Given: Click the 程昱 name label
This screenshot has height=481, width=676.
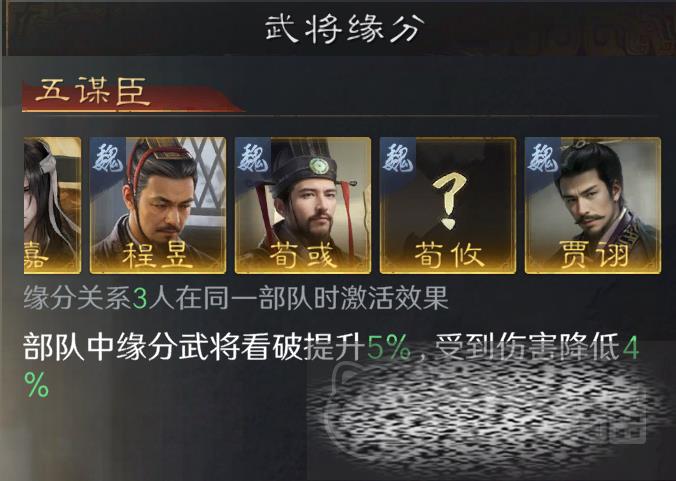Looking at the screenshot, I should [157, 256].
